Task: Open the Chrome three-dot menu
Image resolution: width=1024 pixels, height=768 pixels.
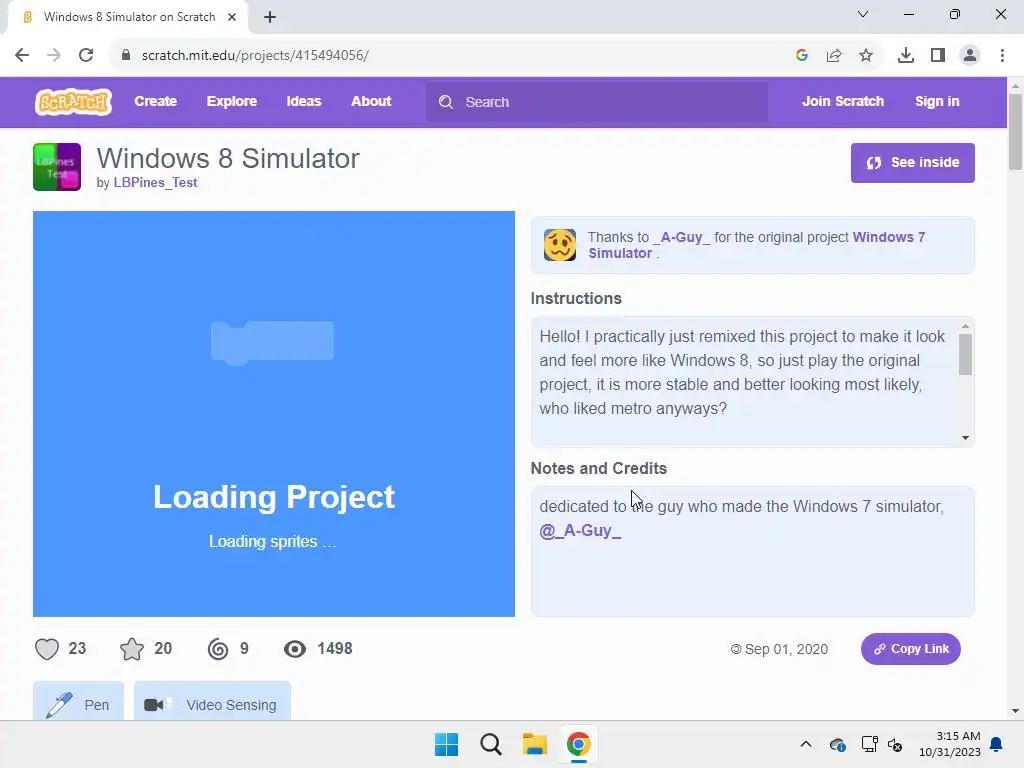Action: pyautogui.click(x=1002, y=55)
